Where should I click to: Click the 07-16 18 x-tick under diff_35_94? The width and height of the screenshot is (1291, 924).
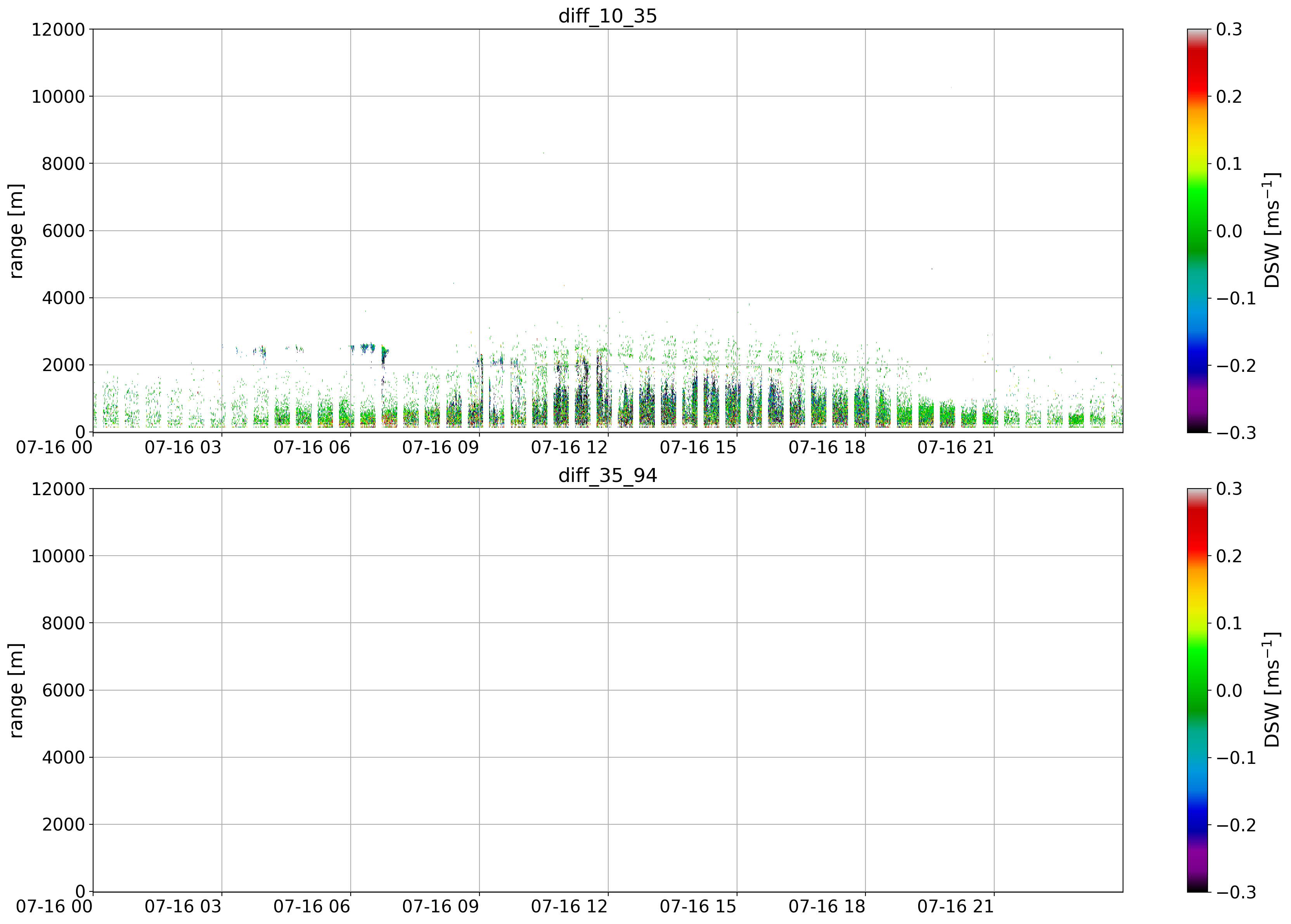[827, 907]
